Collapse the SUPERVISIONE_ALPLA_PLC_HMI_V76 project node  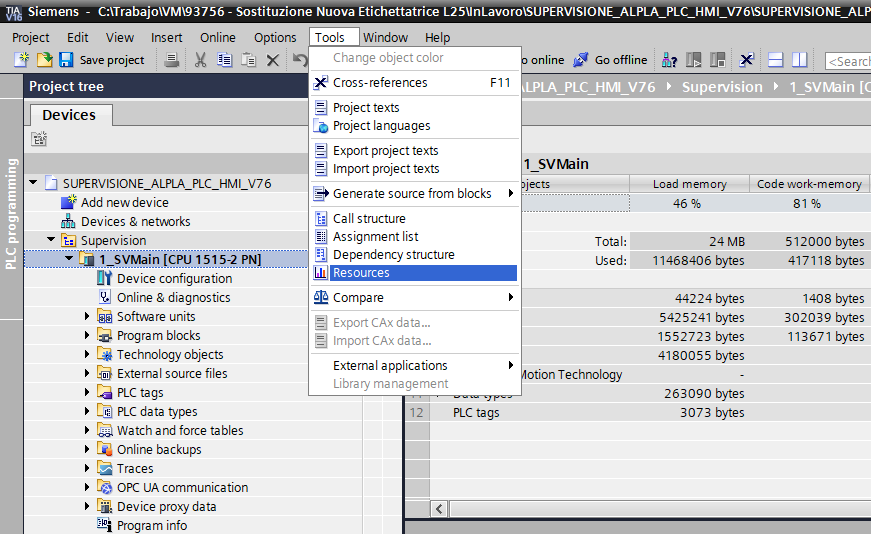[33, 183]
